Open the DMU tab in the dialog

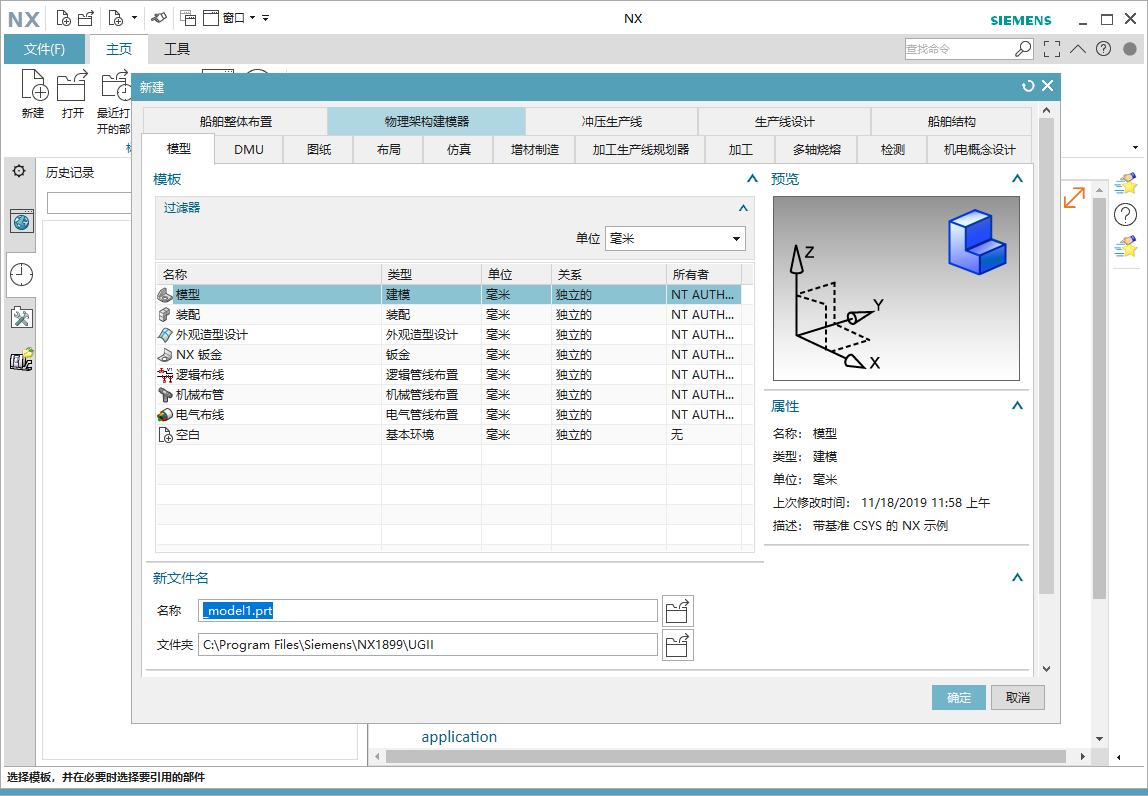pyautogui.click(x=247, y=148)
